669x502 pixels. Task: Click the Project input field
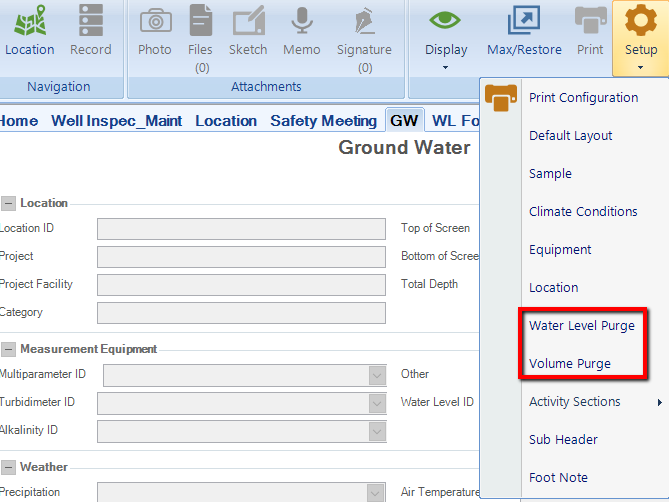click(241, 257)
